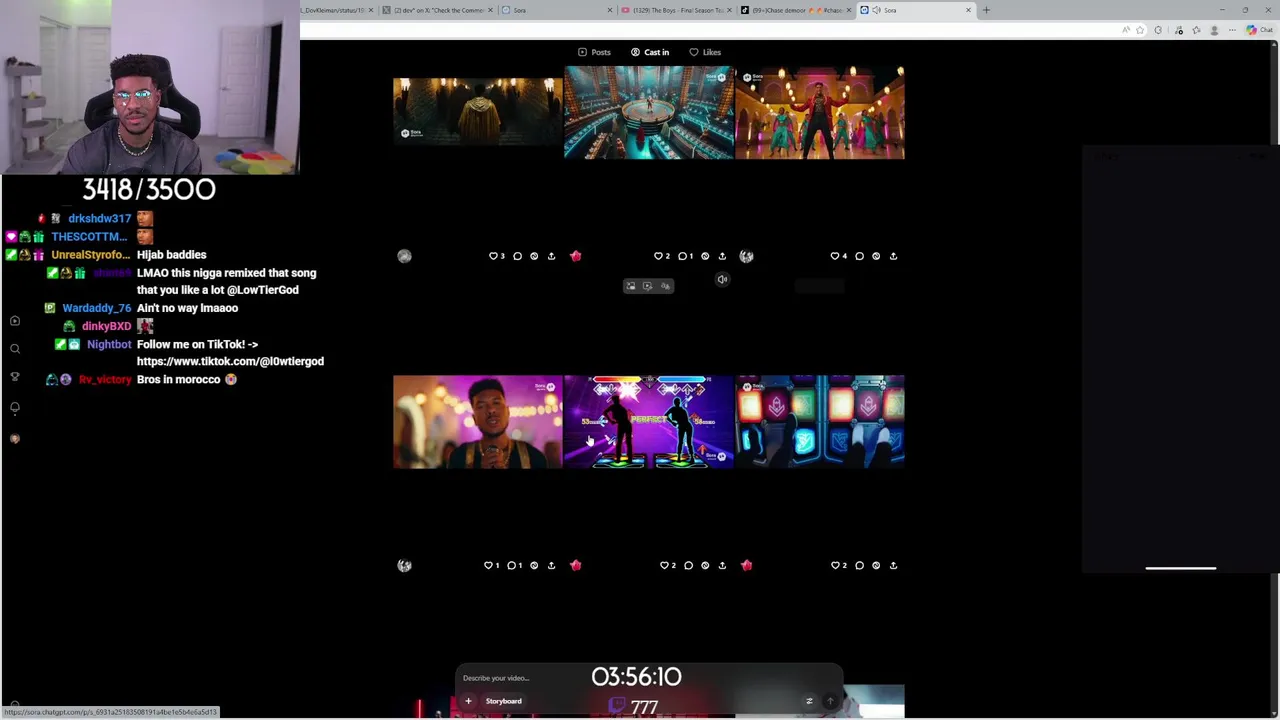Remix the top row post with 2 likes

[x=705, y=256]
